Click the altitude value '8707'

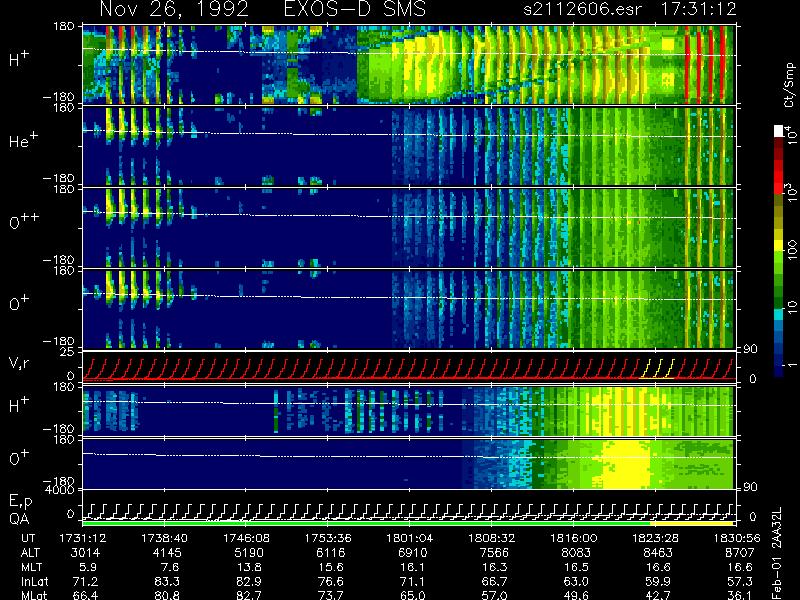coord(740,553)
